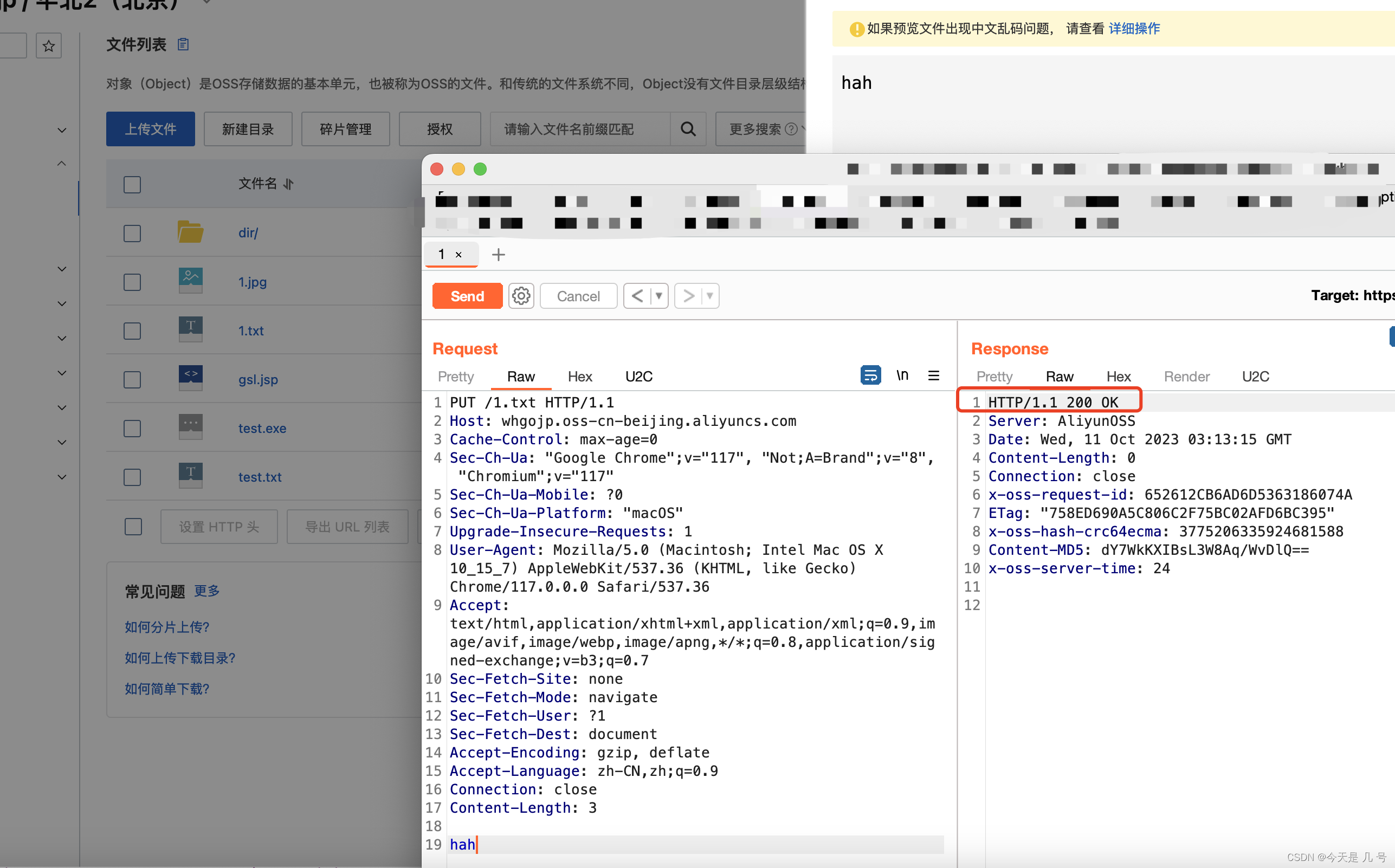Screen dimensions: 1395x868
Task: Click the 导出 URL 列表 button
Action: (347, 527)
